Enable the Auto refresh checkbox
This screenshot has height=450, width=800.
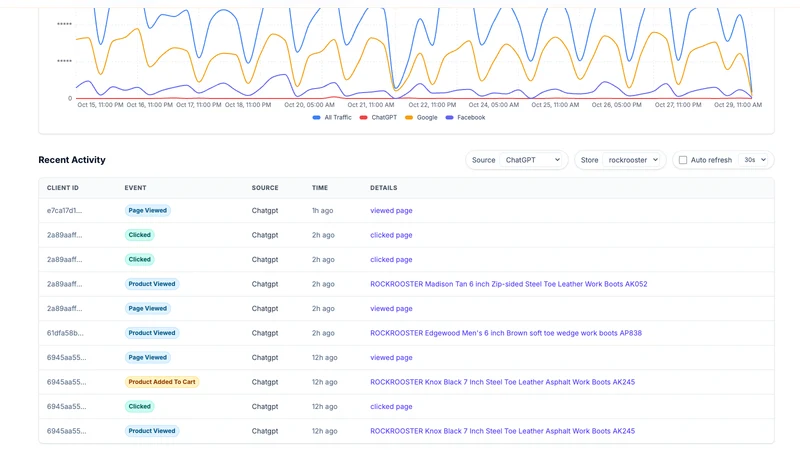point(683,160)
